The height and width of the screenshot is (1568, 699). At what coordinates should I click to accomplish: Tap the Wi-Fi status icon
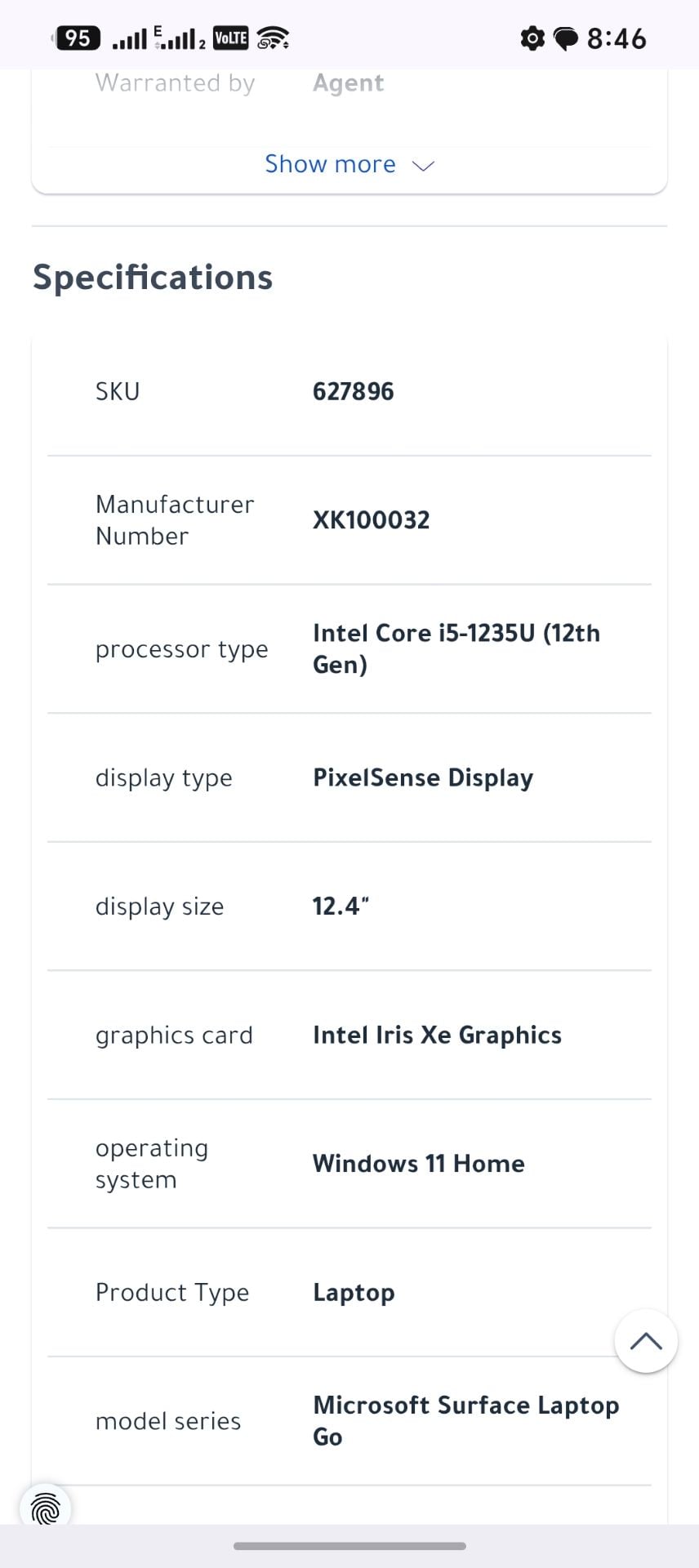click(x=273, y=38)
